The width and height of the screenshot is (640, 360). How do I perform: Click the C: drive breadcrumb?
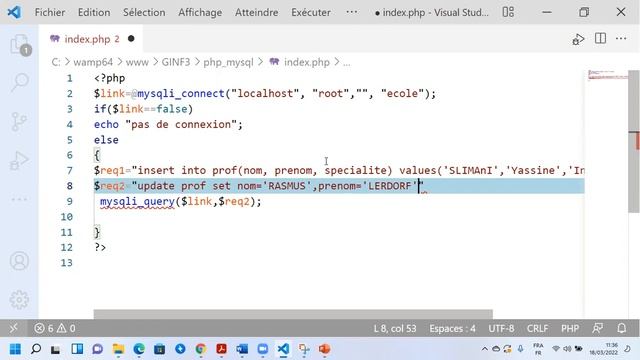point(56,62)
